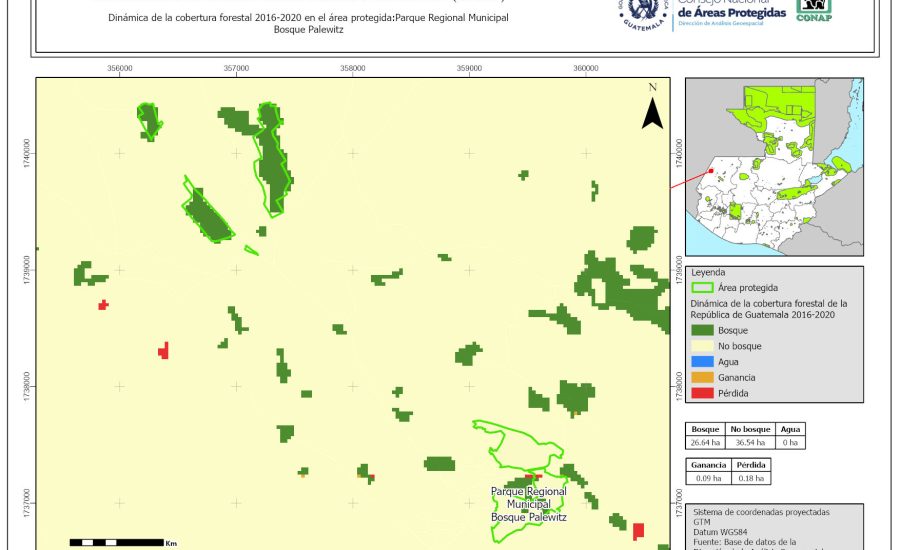This screenshot has height=550, width=900.
Task: Click the Consejo Nacional de Áreas Protegidas wordmark
Action: [731, 11]
